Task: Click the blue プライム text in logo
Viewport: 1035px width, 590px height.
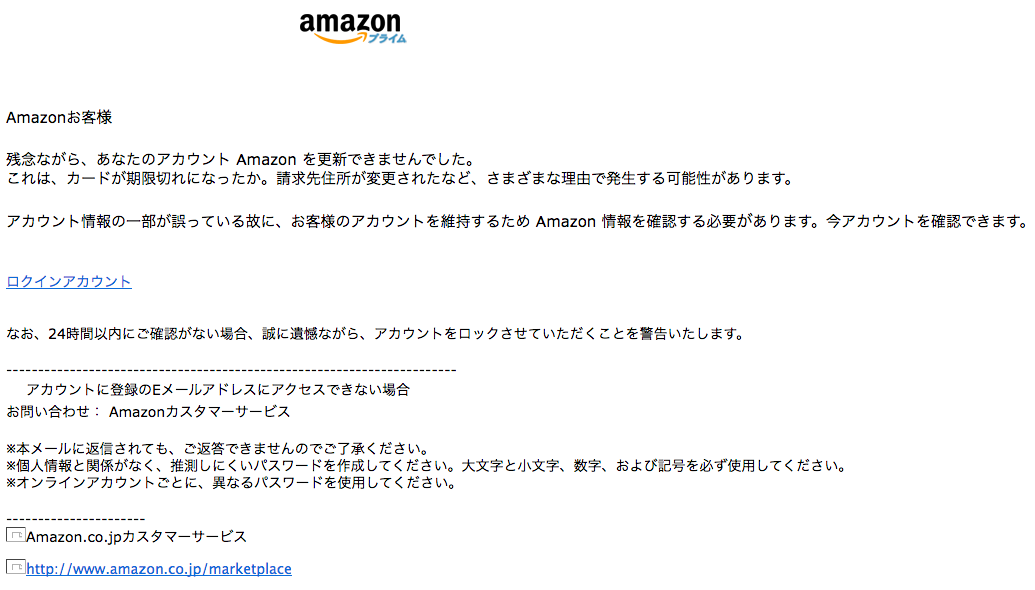Action: [x=387, y=38]
